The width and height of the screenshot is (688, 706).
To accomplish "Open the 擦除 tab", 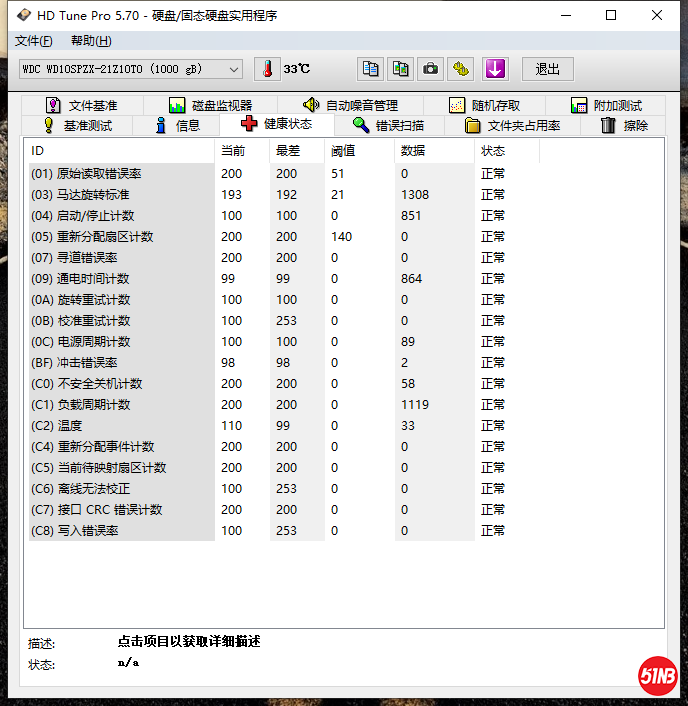I will click(x=624, y=125).
